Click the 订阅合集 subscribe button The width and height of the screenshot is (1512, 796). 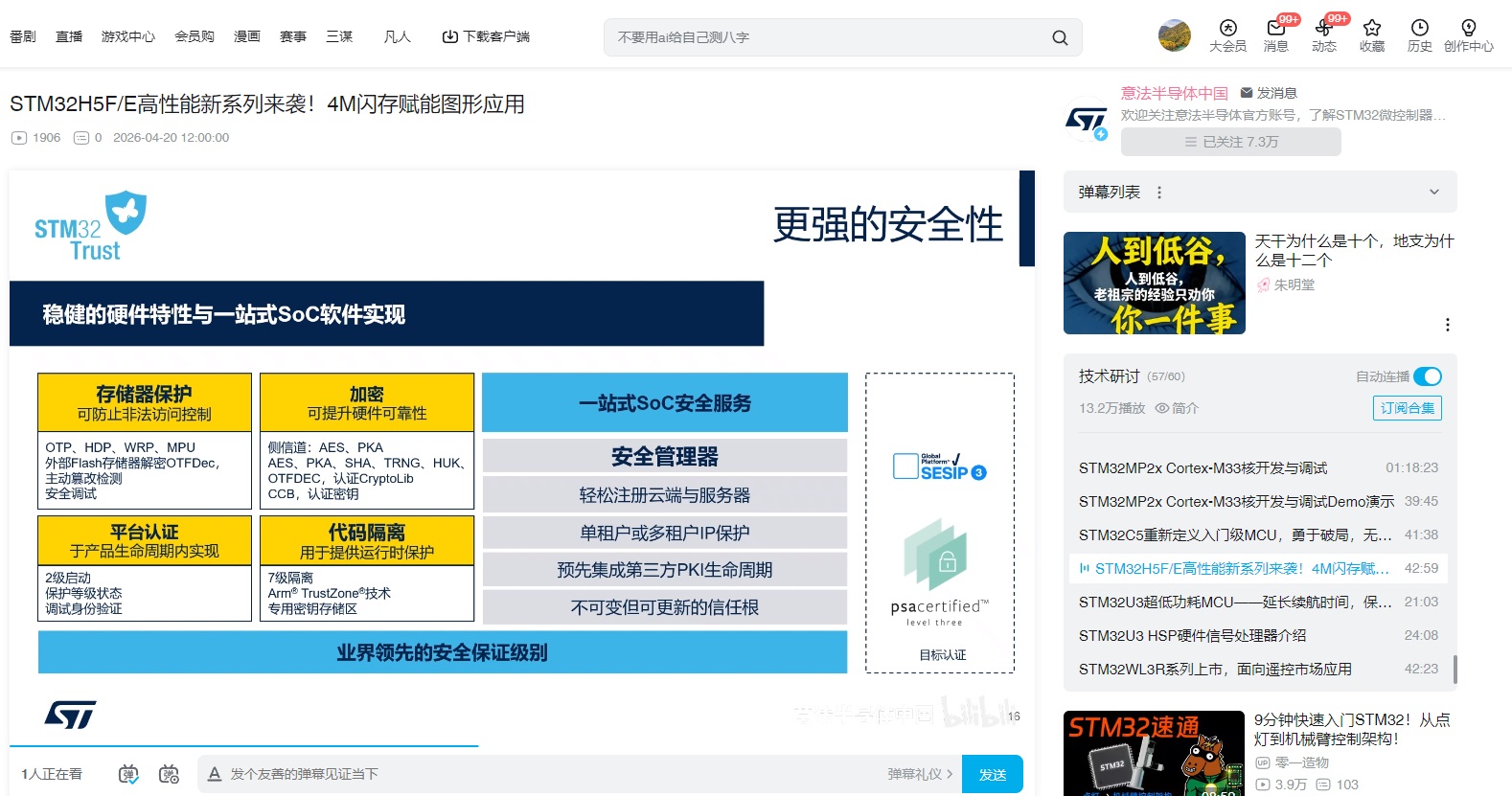(1407, 408)
